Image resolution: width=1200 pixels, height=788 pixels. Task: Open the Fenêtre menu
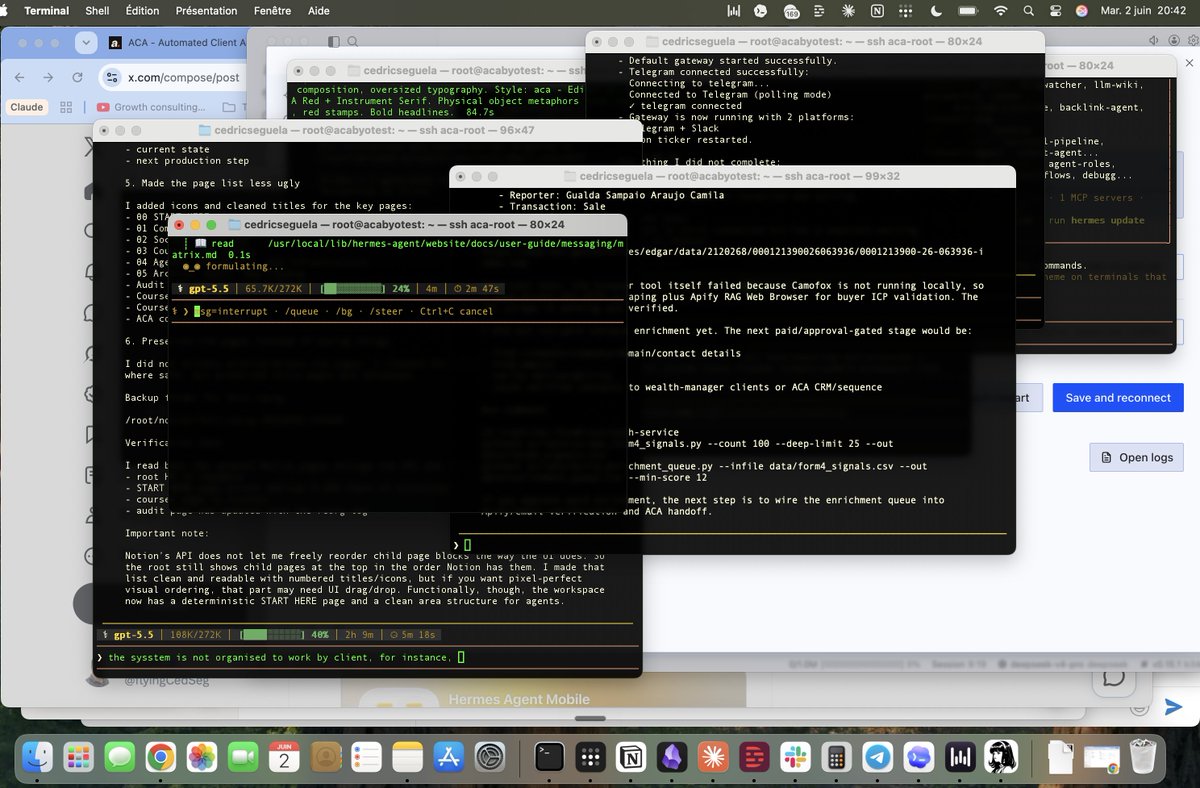pyautogui.click(x=272, y=11)
